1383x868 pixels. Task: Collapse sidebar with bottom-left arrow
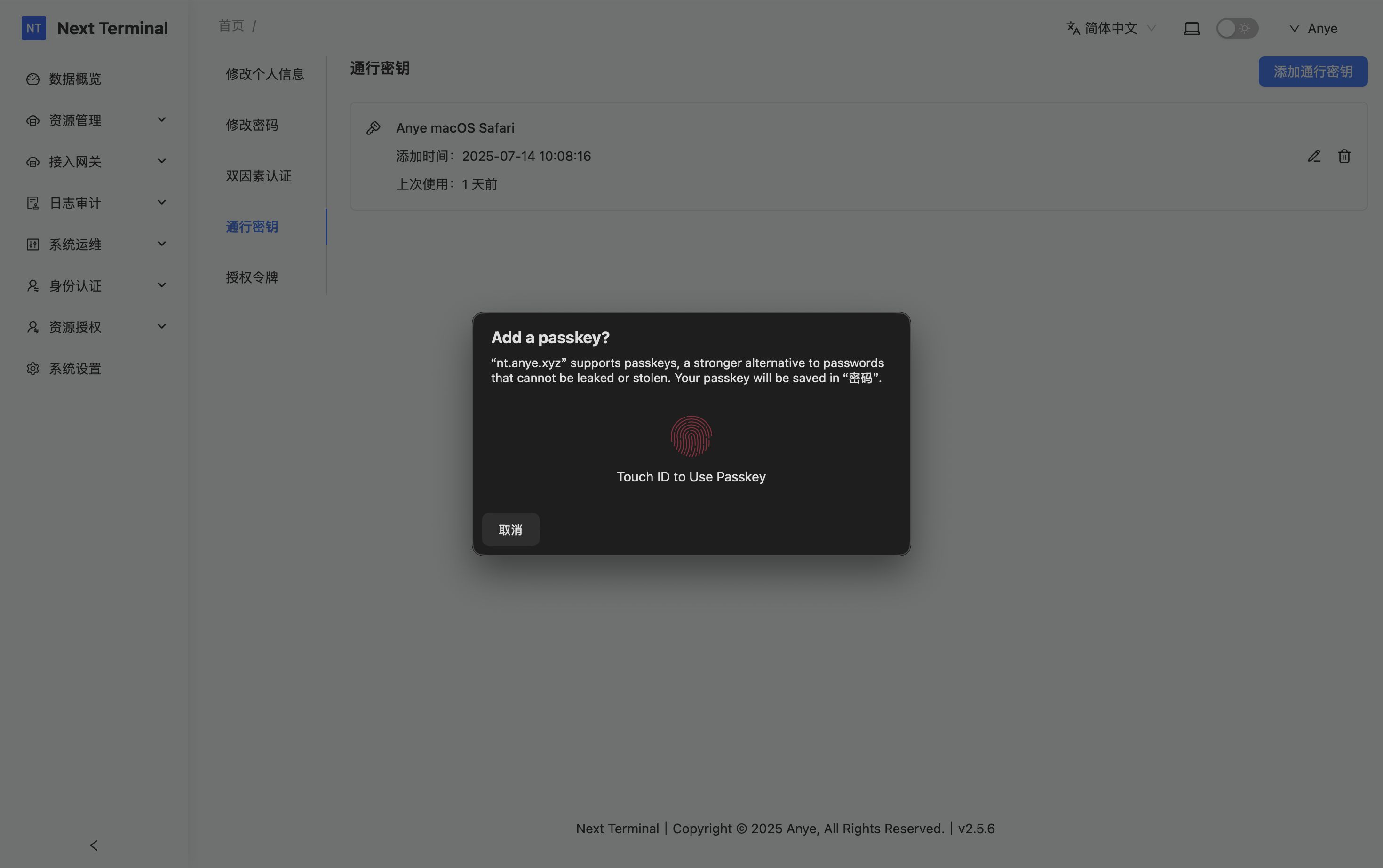(94, 845)
